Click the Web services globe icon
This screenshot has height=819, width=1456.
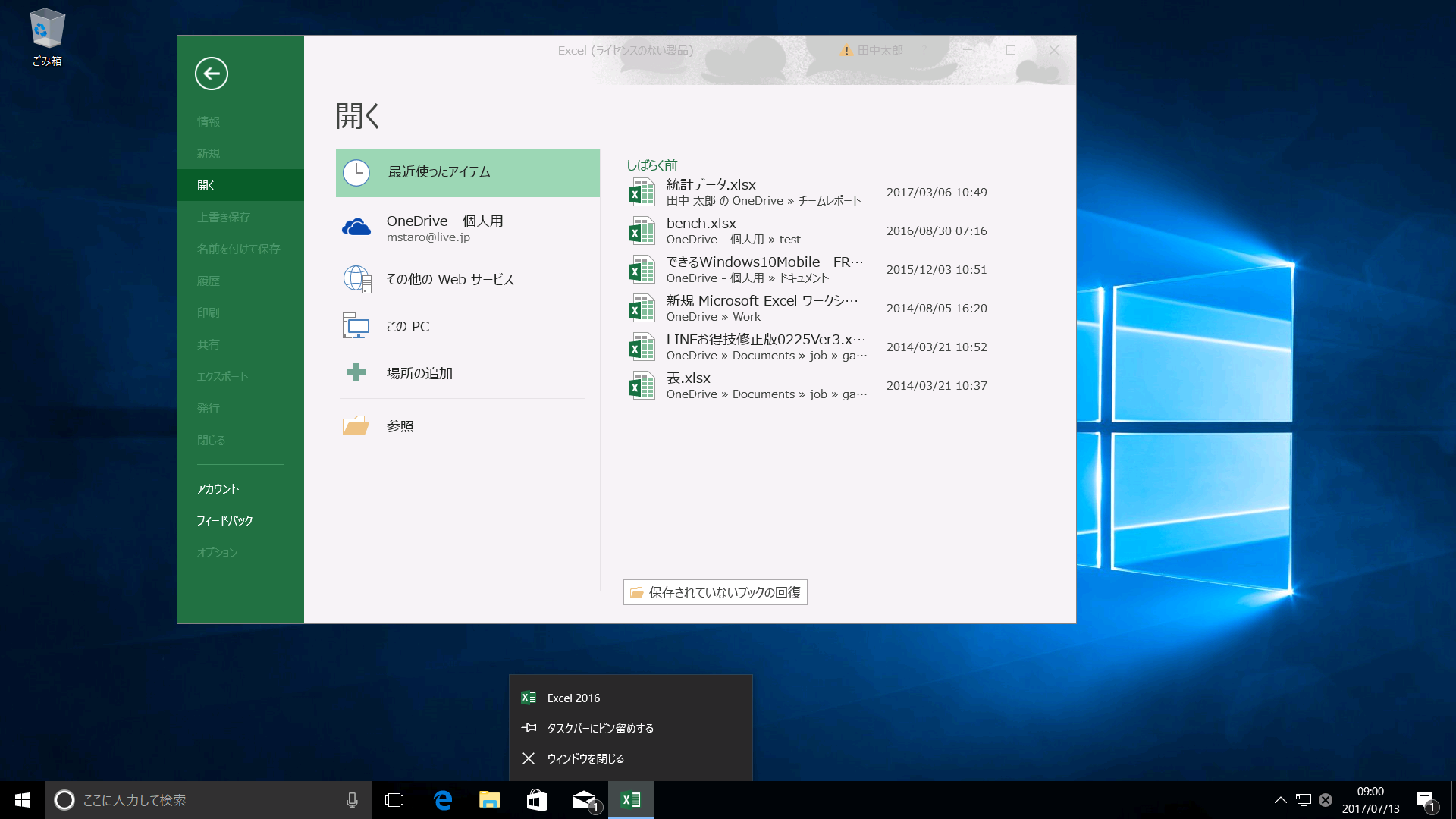click(357, 279)
